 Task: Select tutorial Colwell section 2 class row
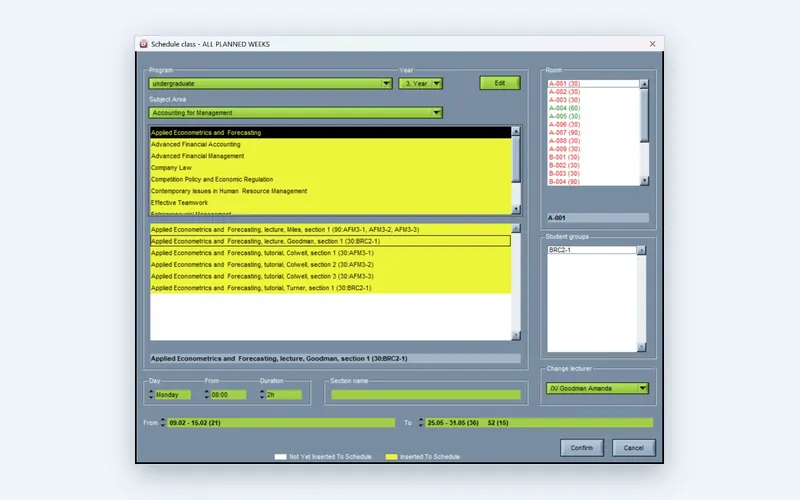[331, 265]
